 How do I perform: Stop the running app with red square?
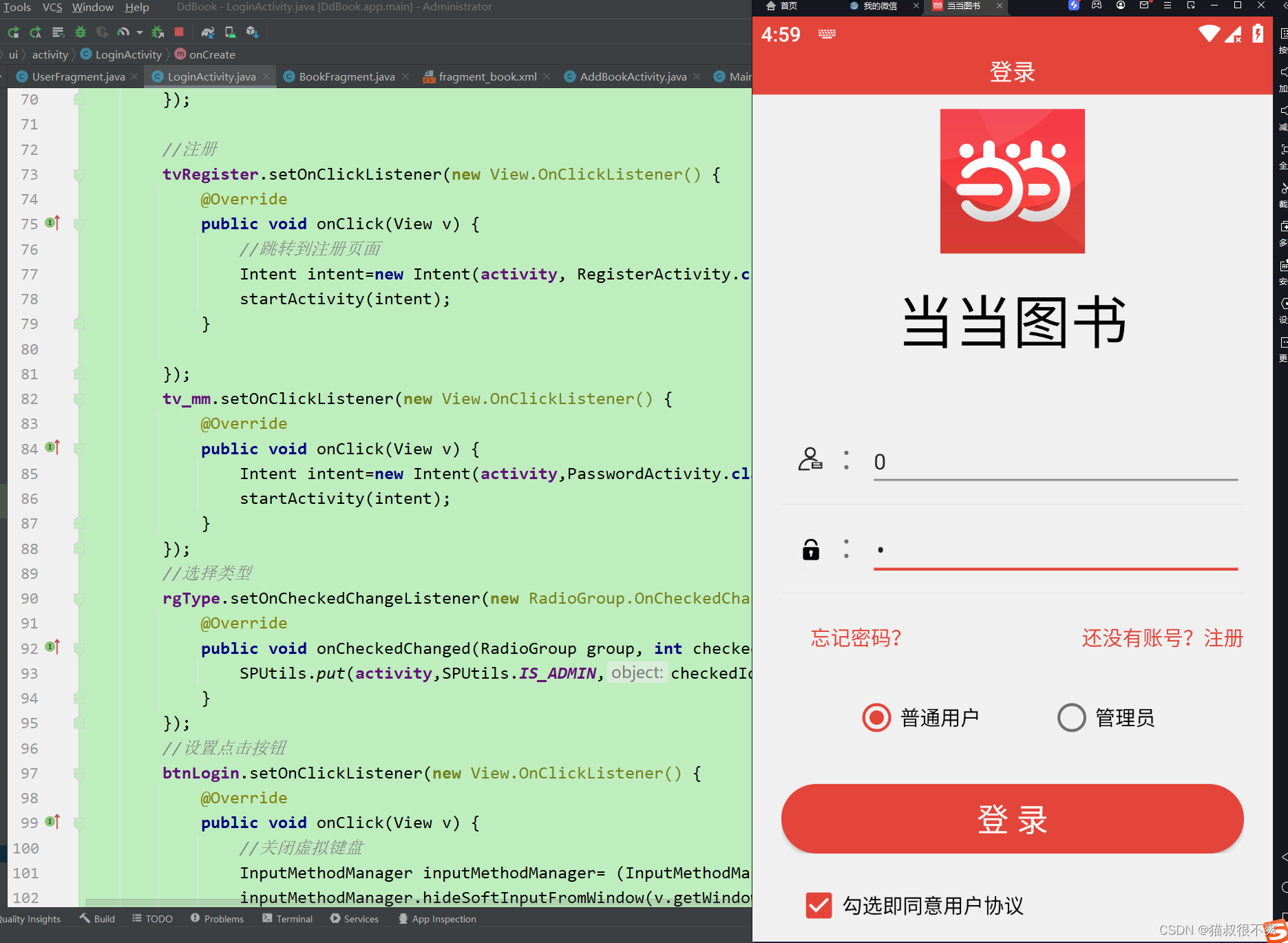pos(179,32)
